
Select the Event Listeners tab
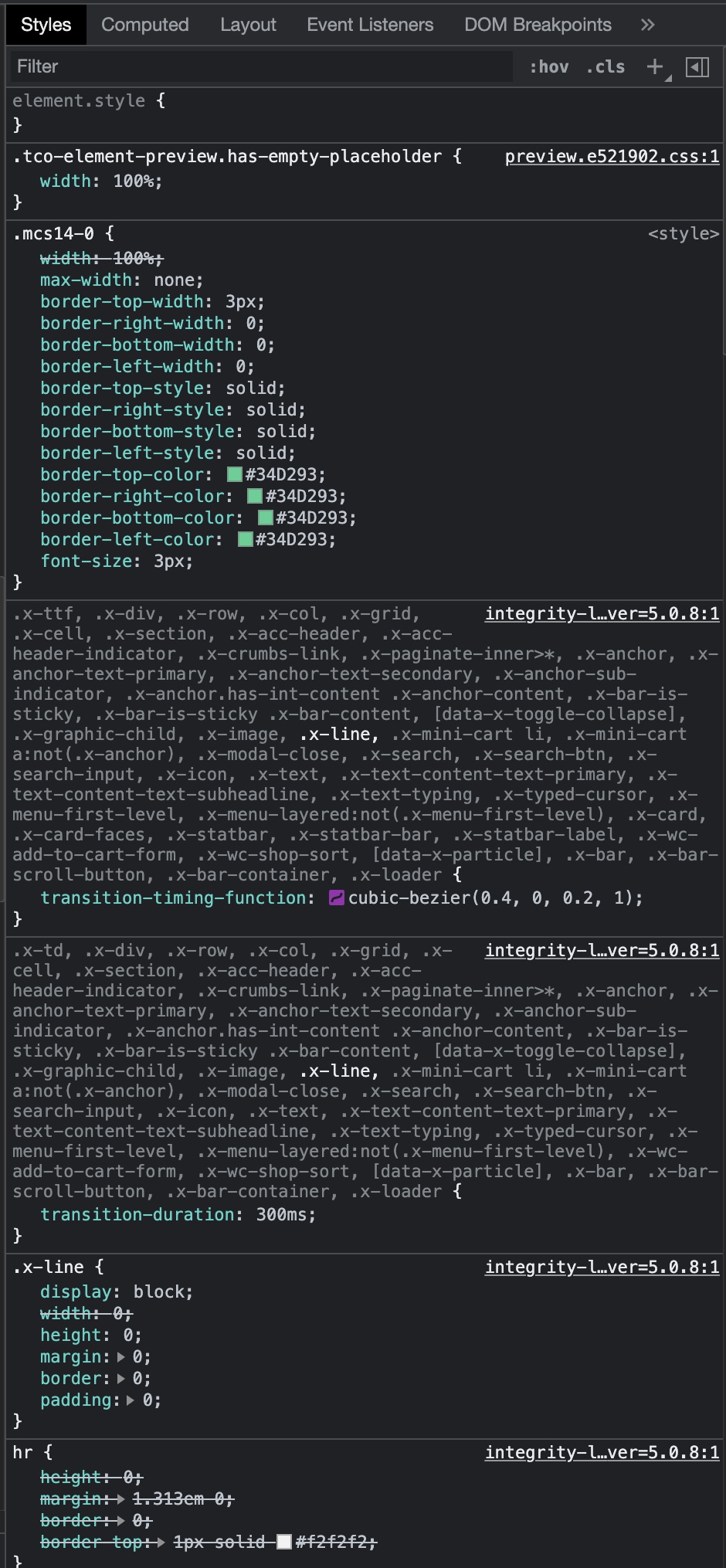coord(370,25)
